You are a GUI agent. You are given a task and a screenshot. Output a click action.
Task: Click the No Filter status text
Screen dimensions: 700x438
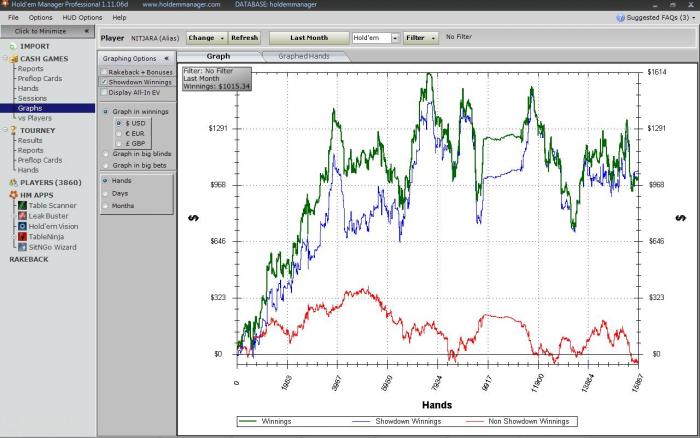458,37
